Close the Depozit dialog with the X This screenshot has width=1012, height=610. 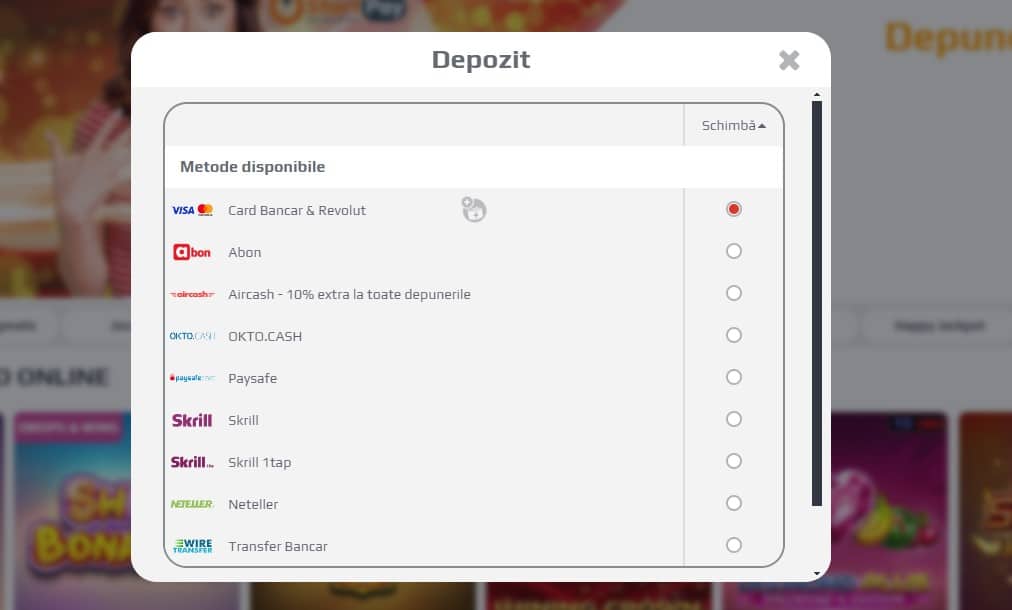point(789,60)
